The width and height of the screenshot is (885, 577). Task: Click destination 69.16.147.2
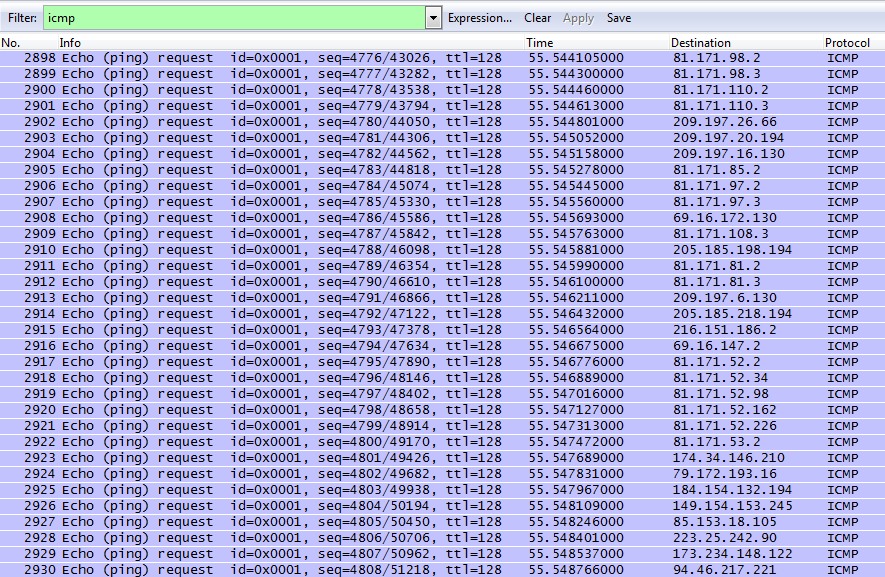(716, 346)
